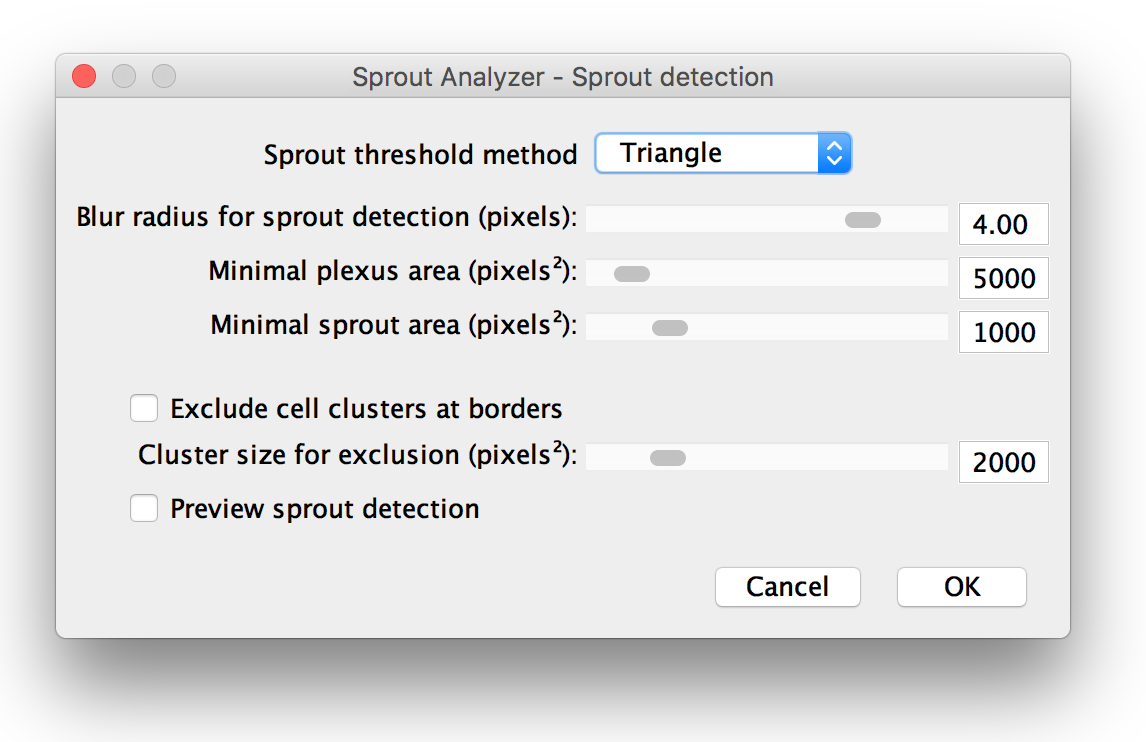Click the Sprout Analyzer title bar text
The height and width of the screenshot is (742, 1146).
[x=563, y=77]
